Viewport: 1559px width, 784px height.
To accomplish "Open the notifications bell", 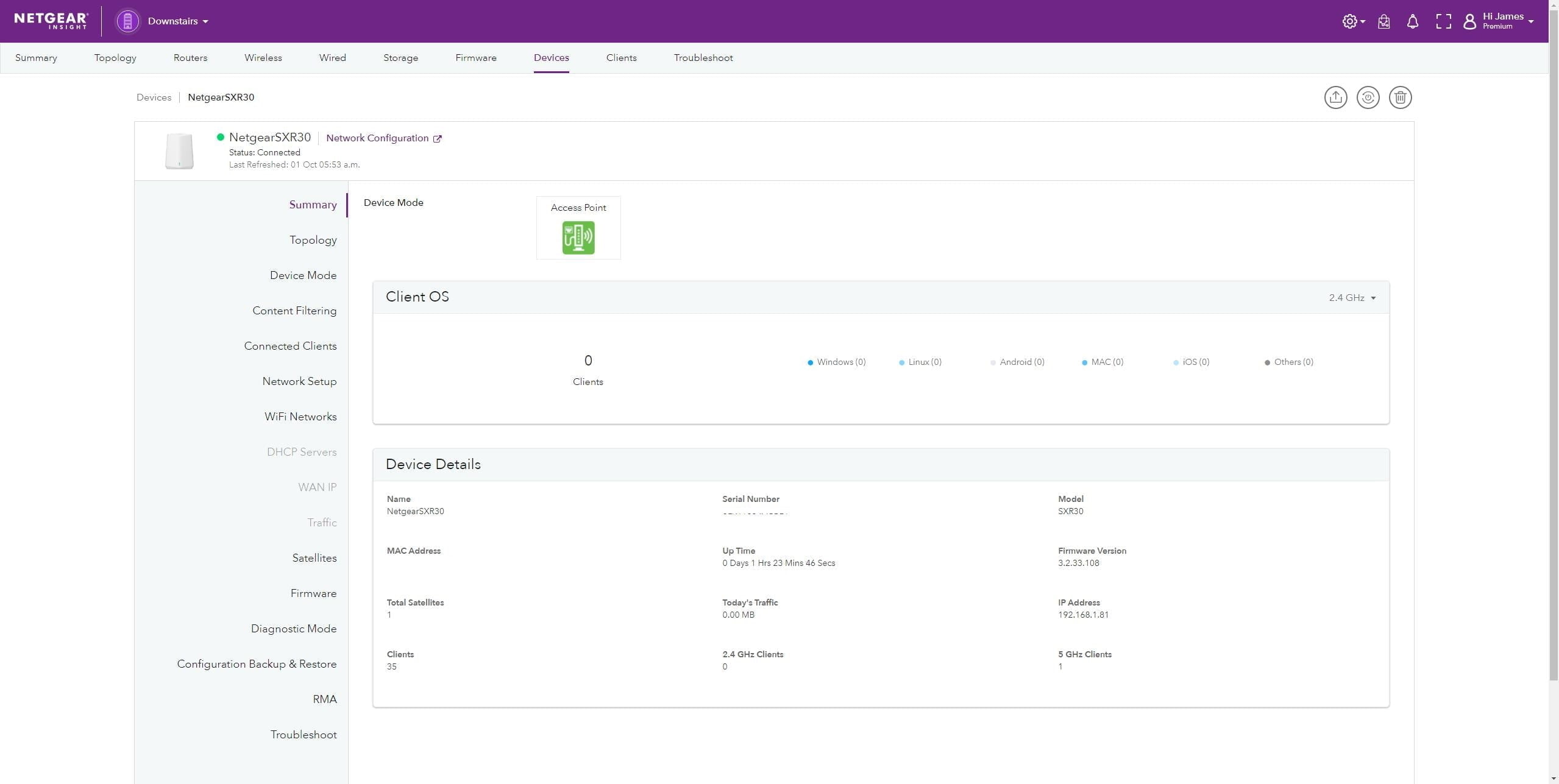I will point(1412,22).
